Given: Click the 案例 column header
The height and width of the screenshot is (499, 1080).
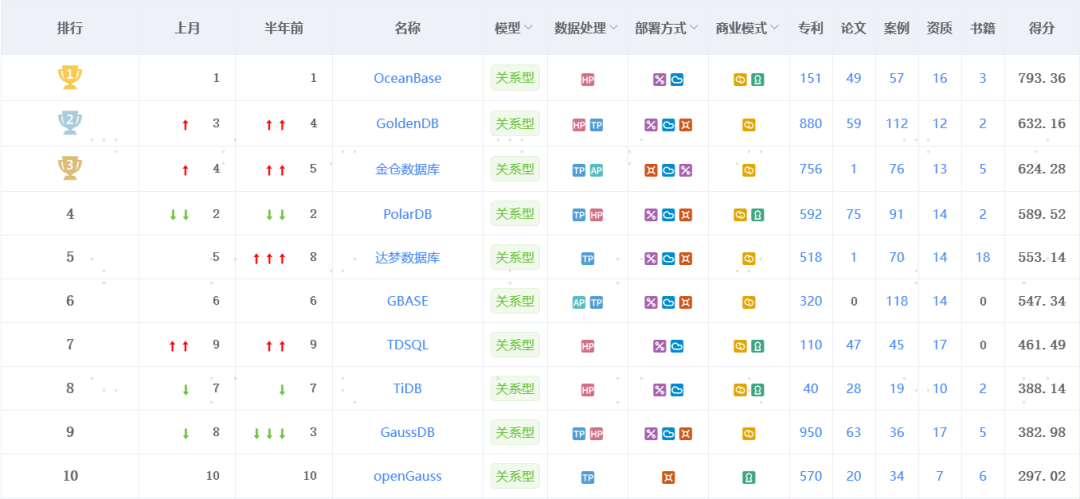Looking at the screenshot, I should click(x=896, y=28).
